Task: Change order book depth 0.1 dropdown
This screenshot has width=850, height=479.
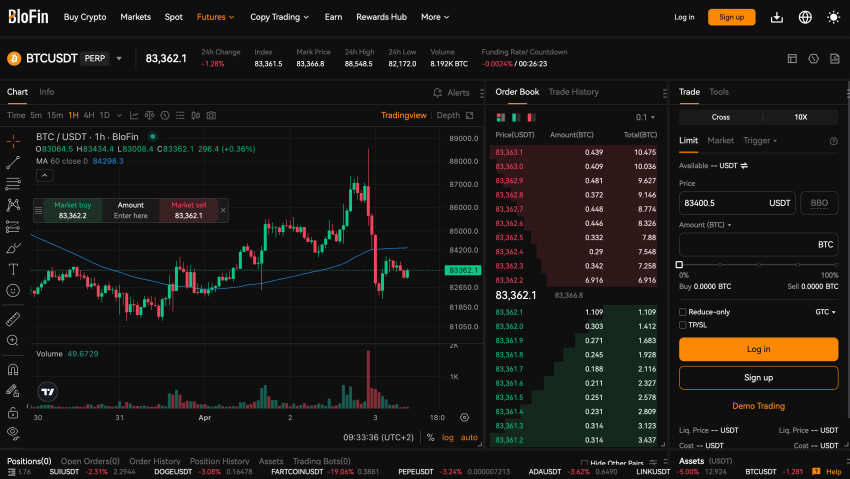Action: pos(645,118)
